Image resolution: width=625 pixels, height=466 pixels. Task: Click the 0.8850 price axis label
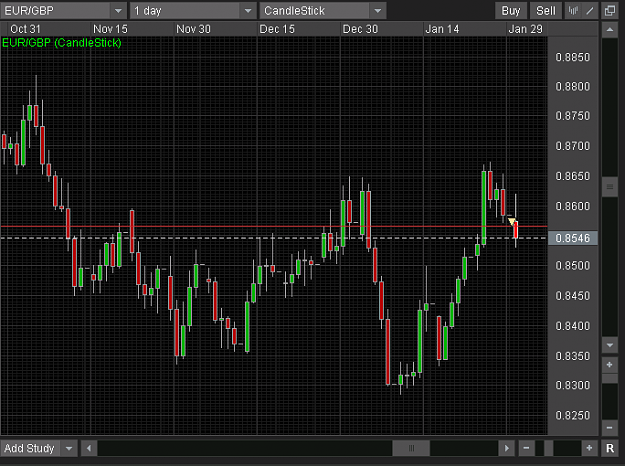[x=572, y=57]
